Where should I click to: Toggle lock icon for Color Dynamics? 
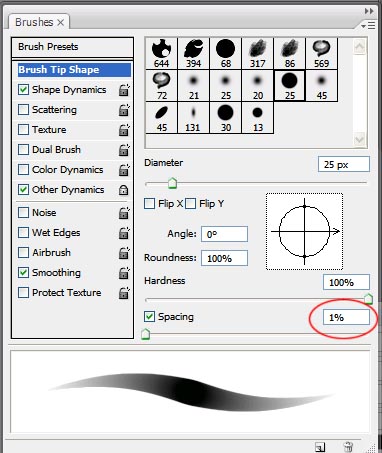tap(124, 170)
